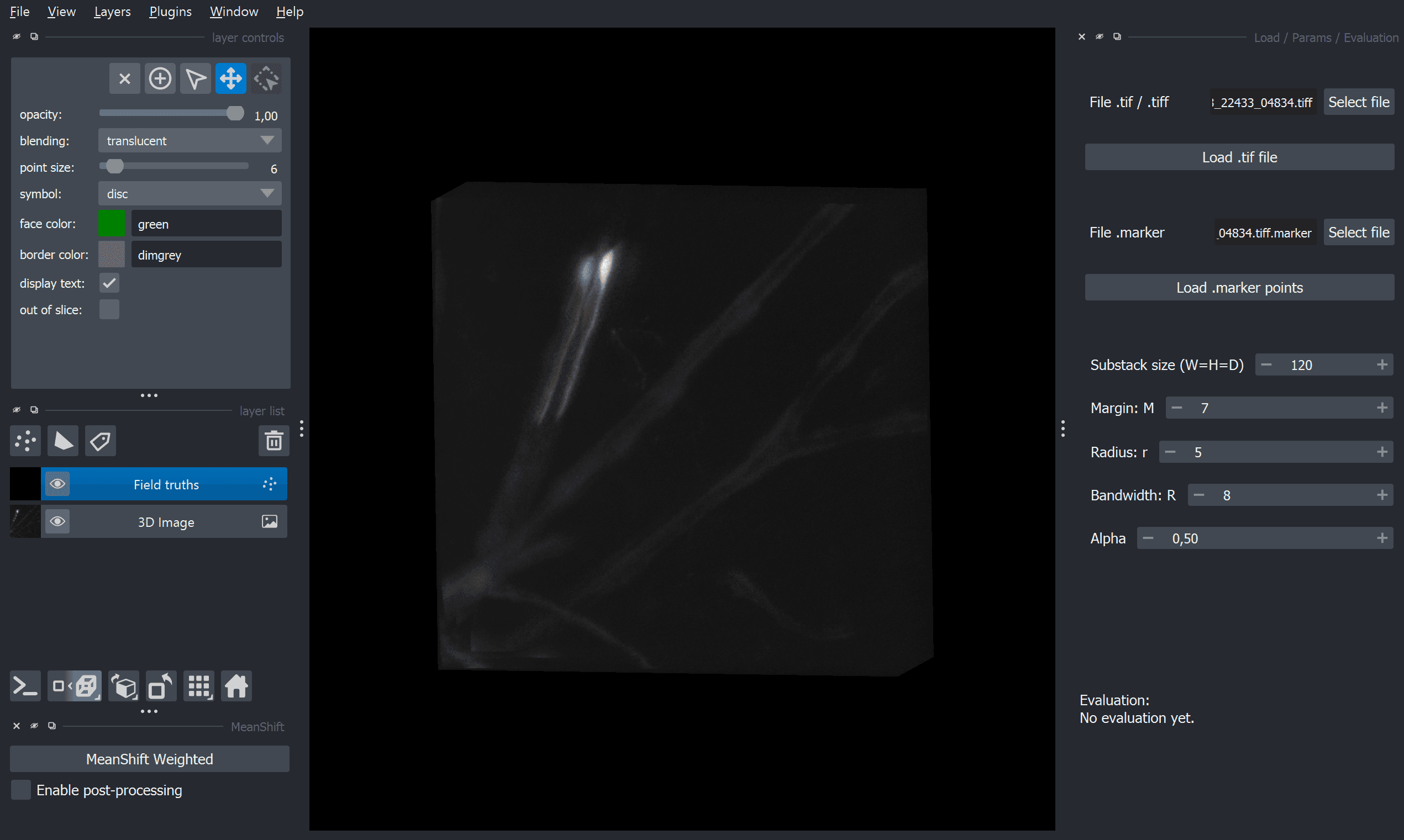
Task: Increase Alpha value
Action: (1382, 538)
